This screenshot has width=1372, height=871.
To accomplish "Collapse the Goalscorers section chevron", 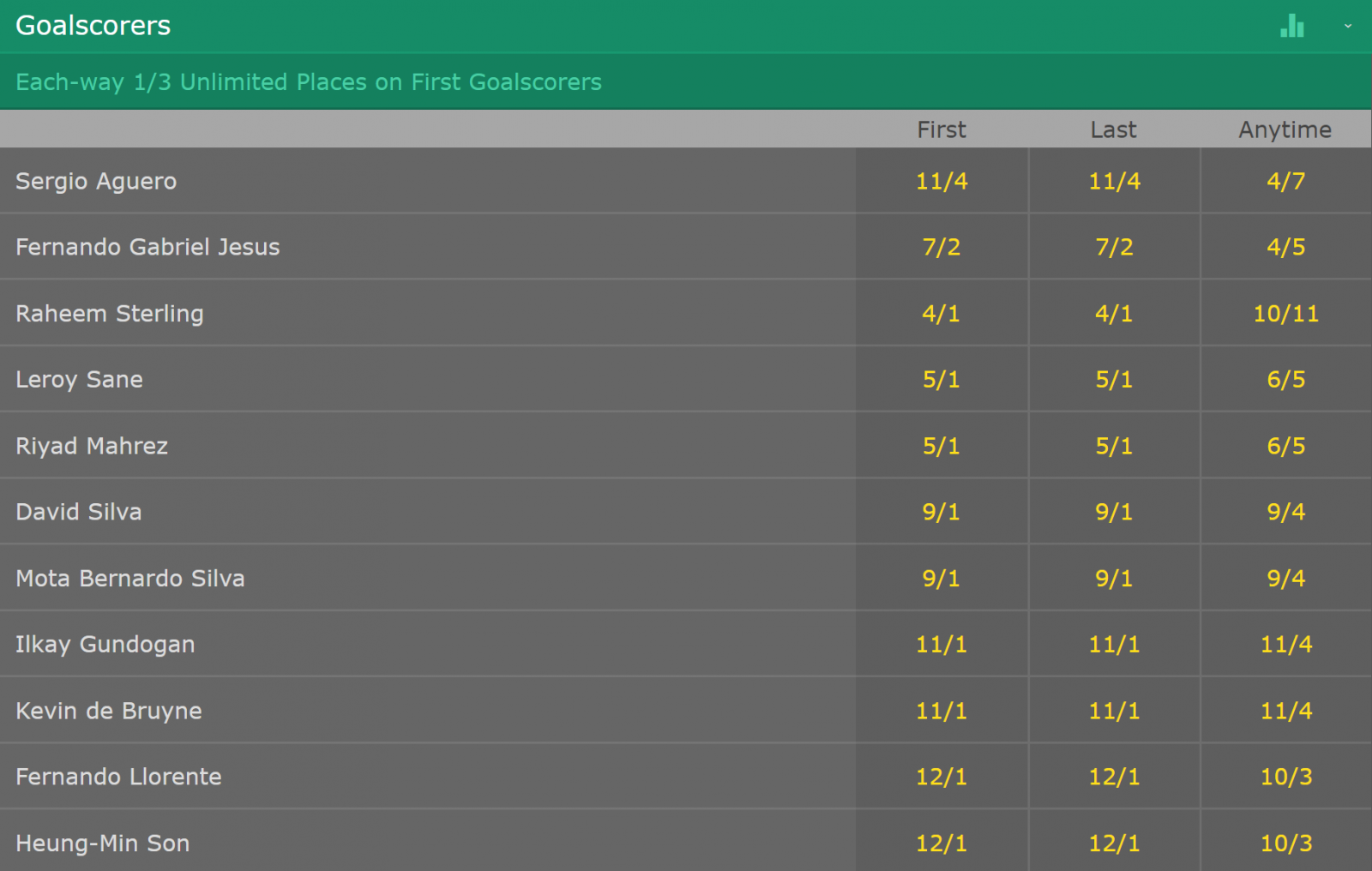I will click(1348, 27).
